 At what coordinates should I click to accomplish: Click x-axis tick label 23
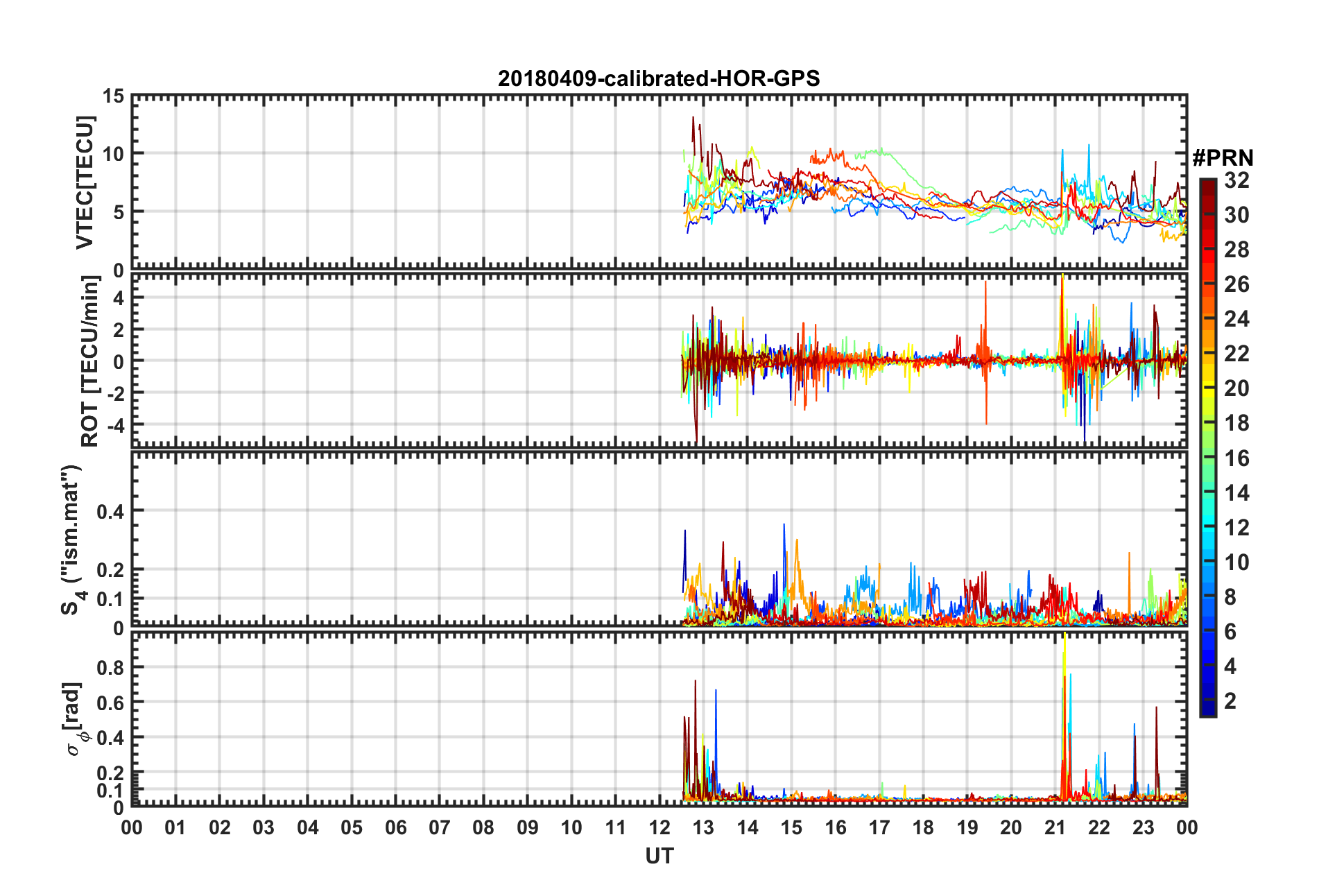(x=1144, y=828)
